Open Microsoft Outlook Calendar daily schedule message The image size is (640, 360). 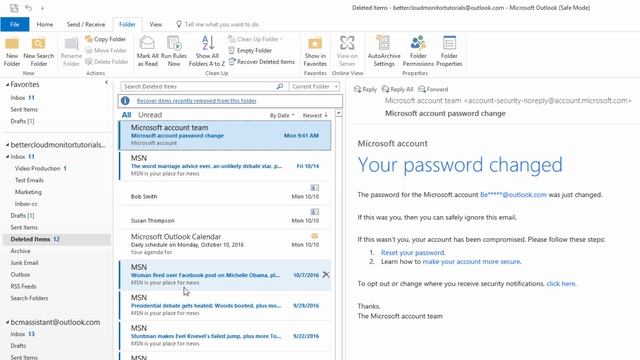click(x=225, y=244)
